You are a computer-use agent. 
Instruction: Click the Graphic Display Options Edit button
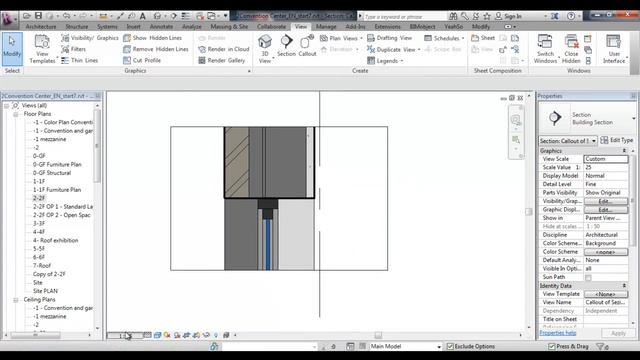click(606, 210)
